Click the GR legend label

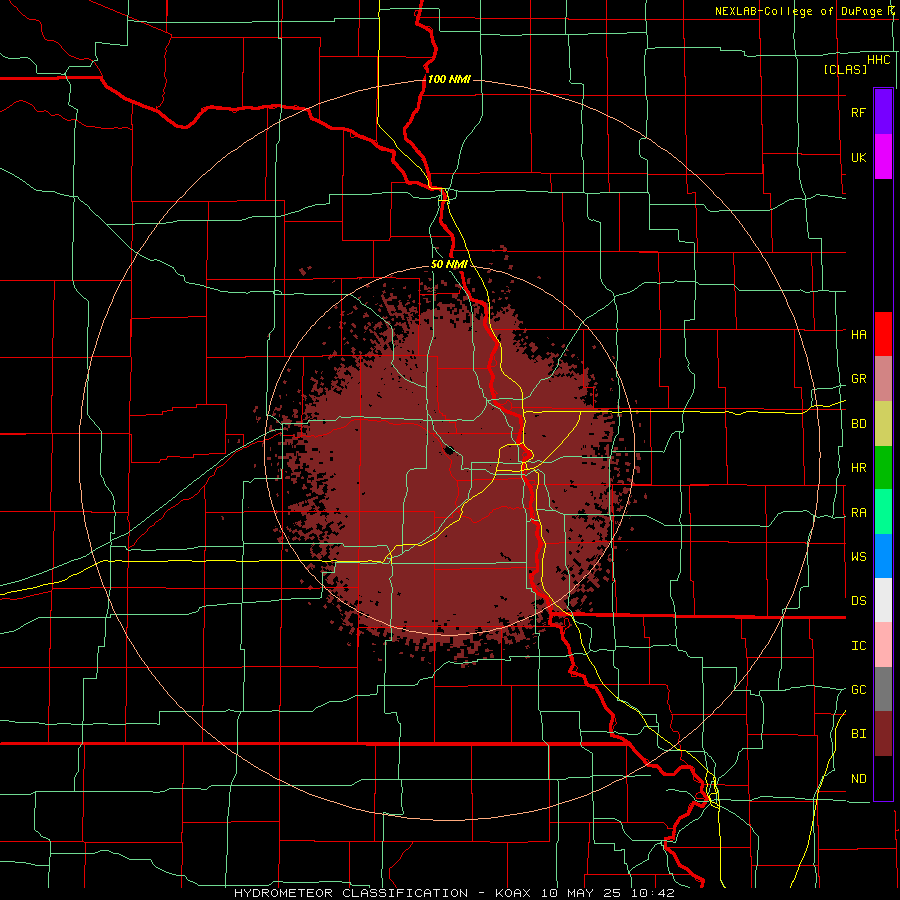(x=858, y=379)
